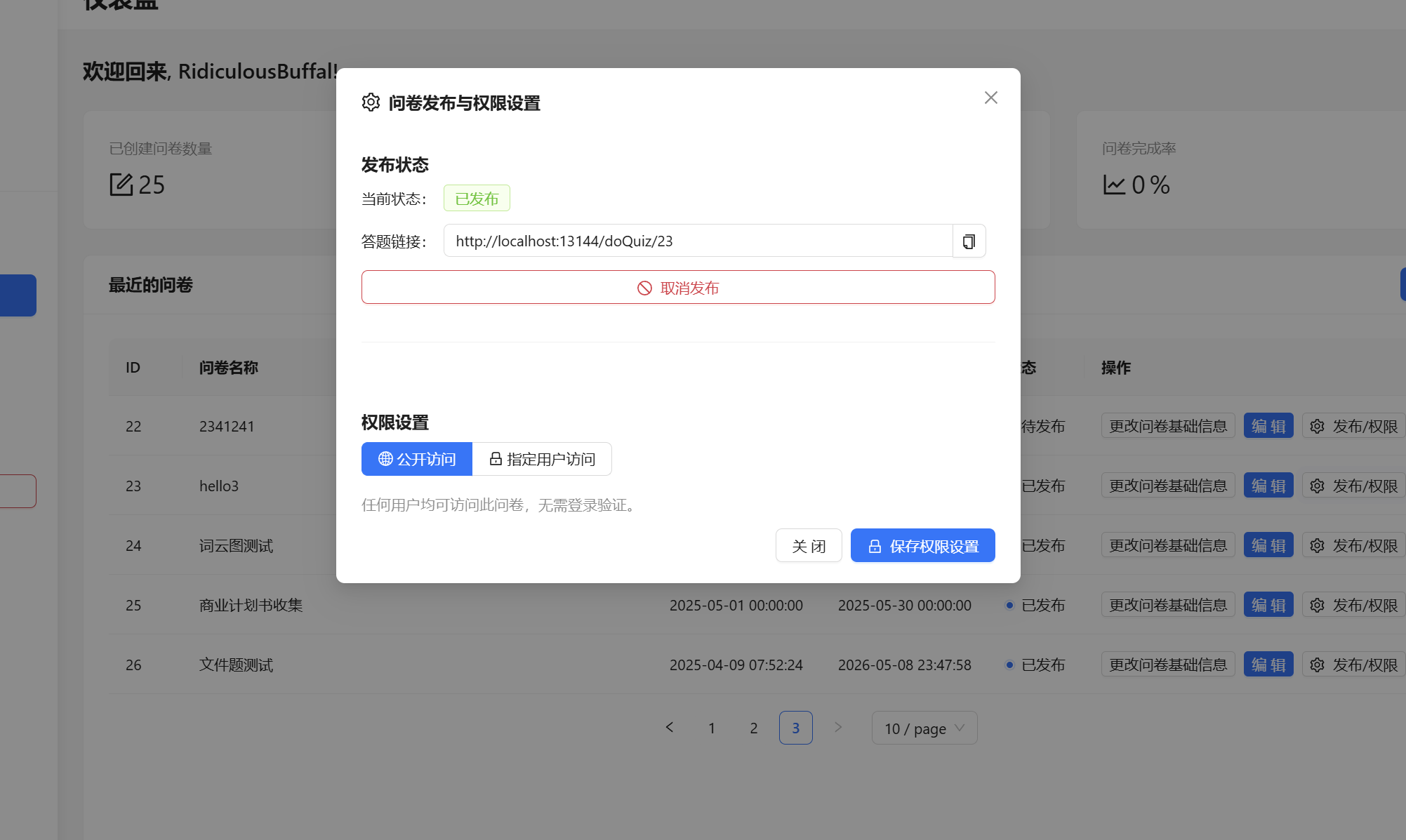Go to next page arrow
Image resolution: width=1406 pixels, height=840 pixels.
pos(837,728)
